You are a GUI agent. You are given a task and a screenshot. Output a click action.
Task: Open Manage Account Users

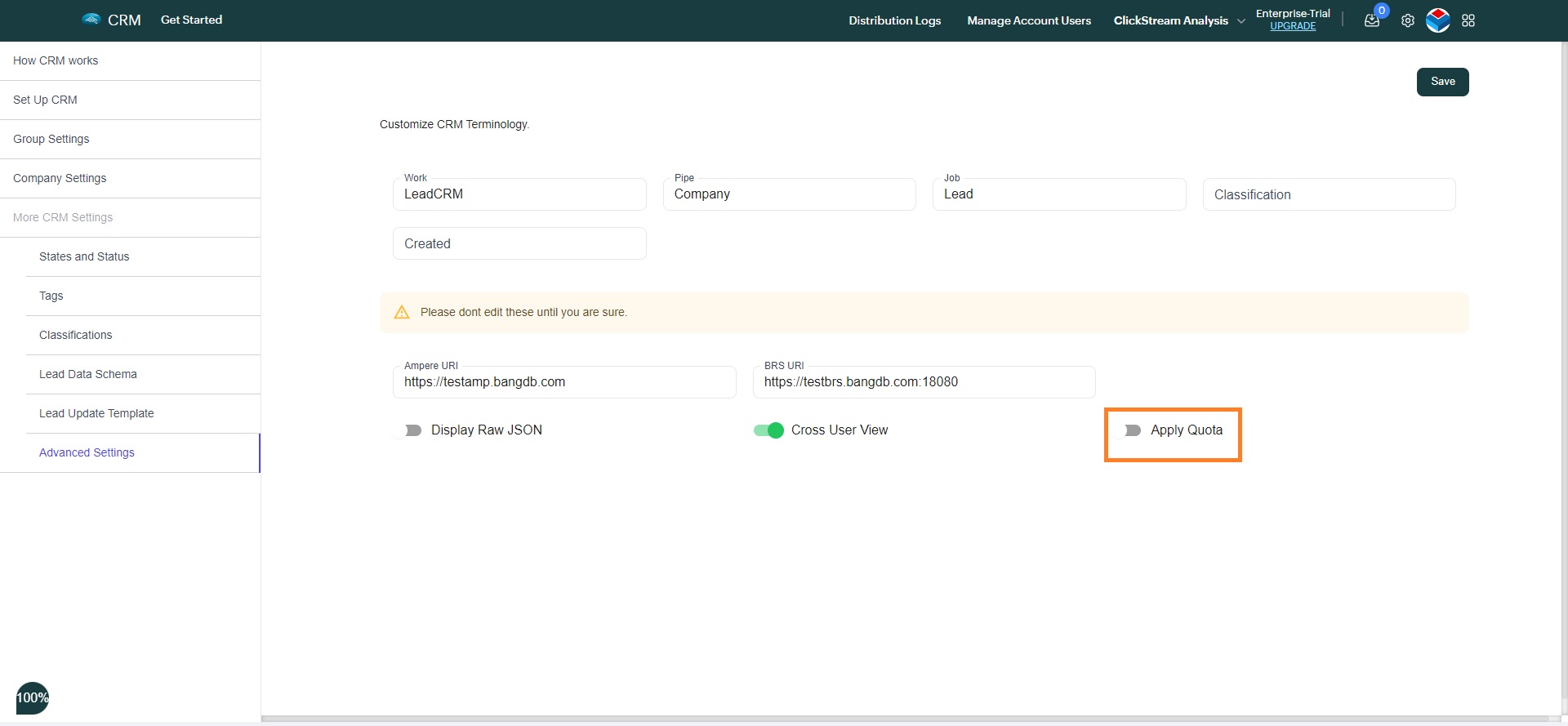click(x=1029, y=20)
